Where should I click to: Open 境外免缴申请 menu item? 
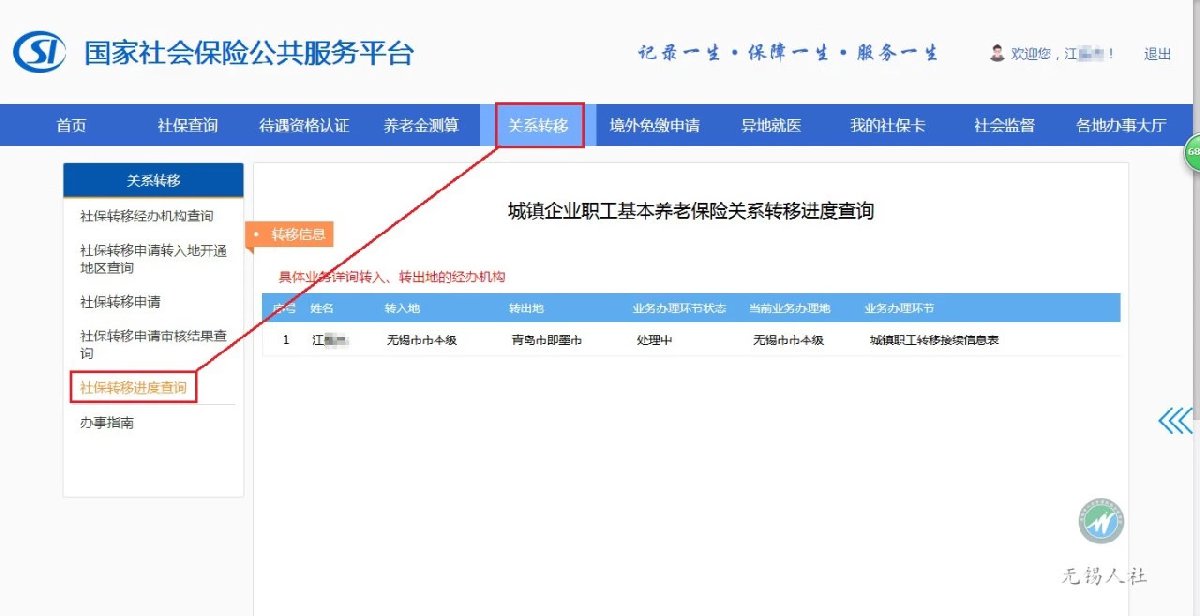pos(655,126)
